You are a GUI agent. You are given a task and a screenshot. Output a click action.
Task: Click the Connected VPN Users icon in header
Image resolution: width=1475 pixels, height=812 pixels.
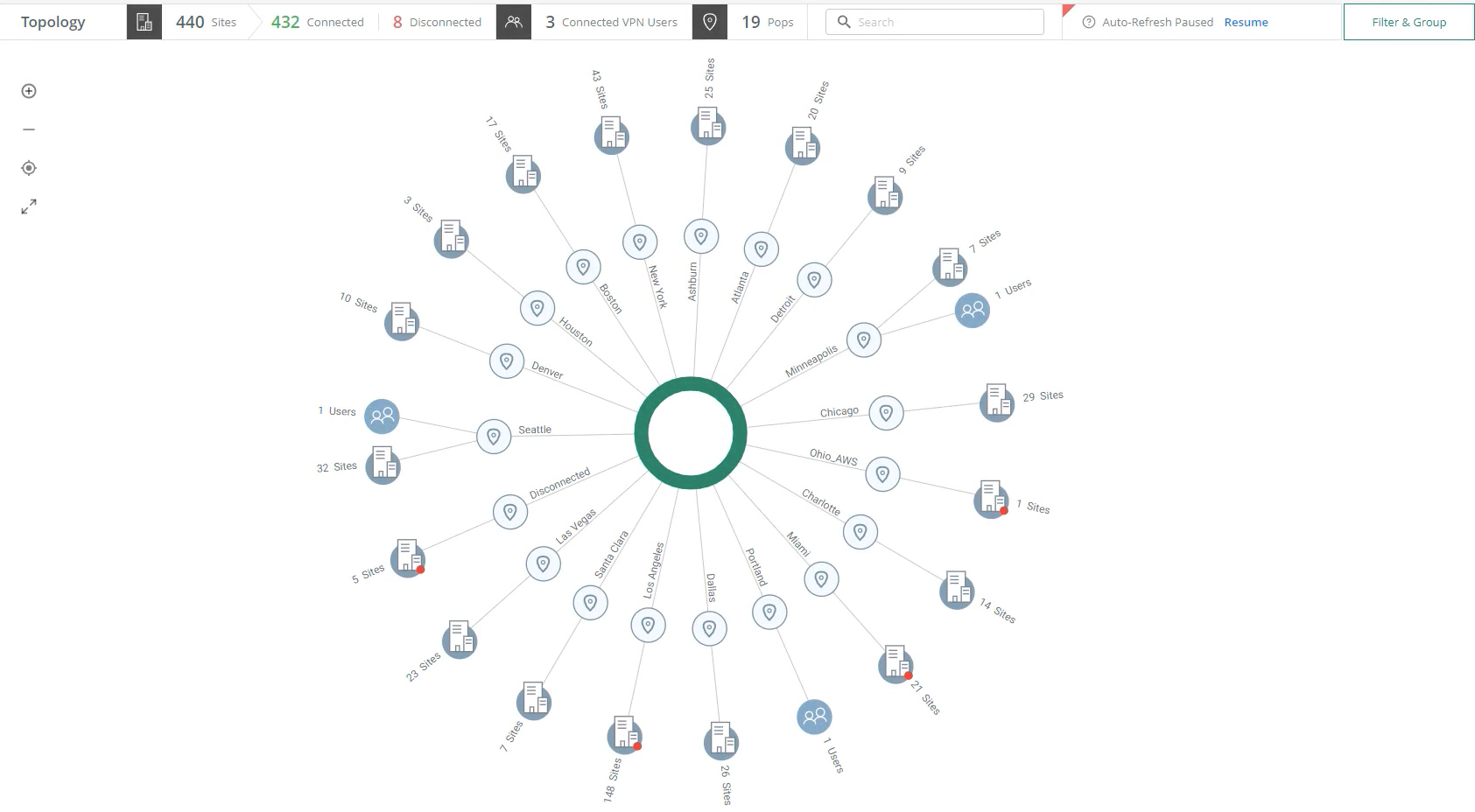tap(514, 21)
